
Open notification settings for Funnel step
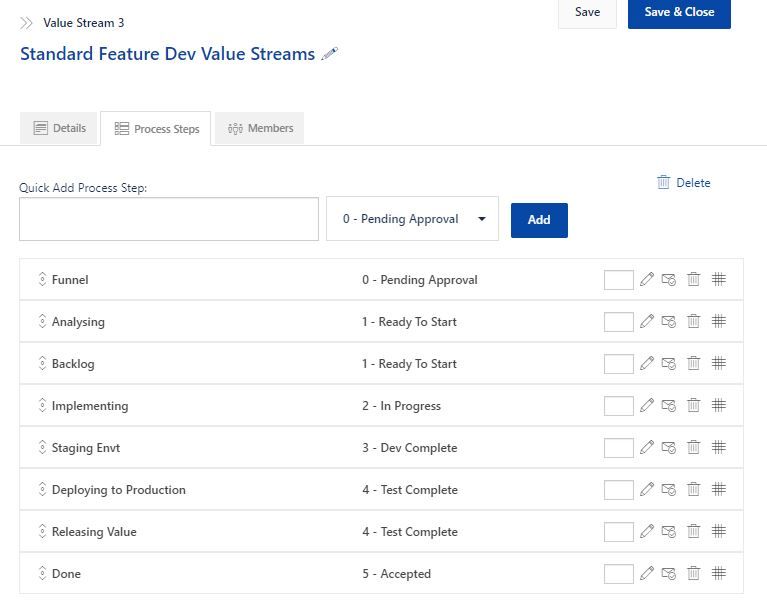pyautogui.click(x=669, y=279)
